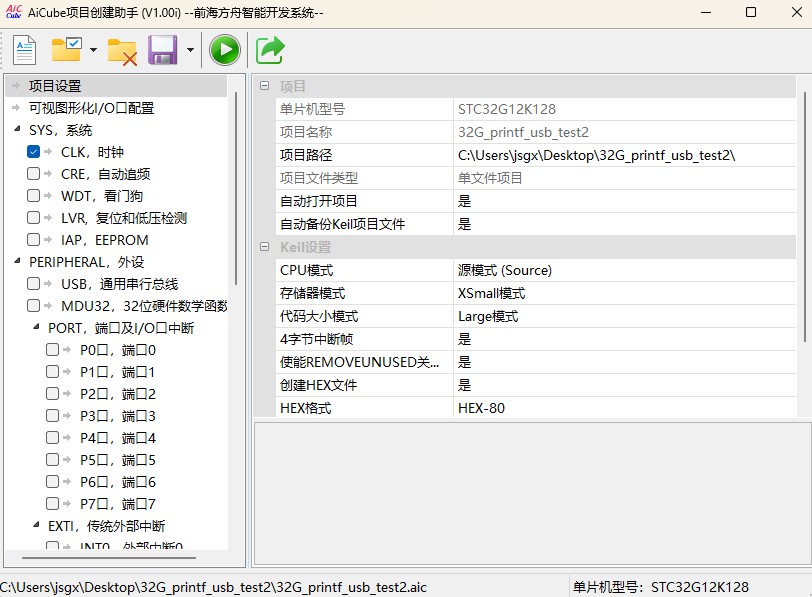Click the tree panel horizontal scrollbar
The width and height of the screenshot is (812, 597).
coord(109,558)
